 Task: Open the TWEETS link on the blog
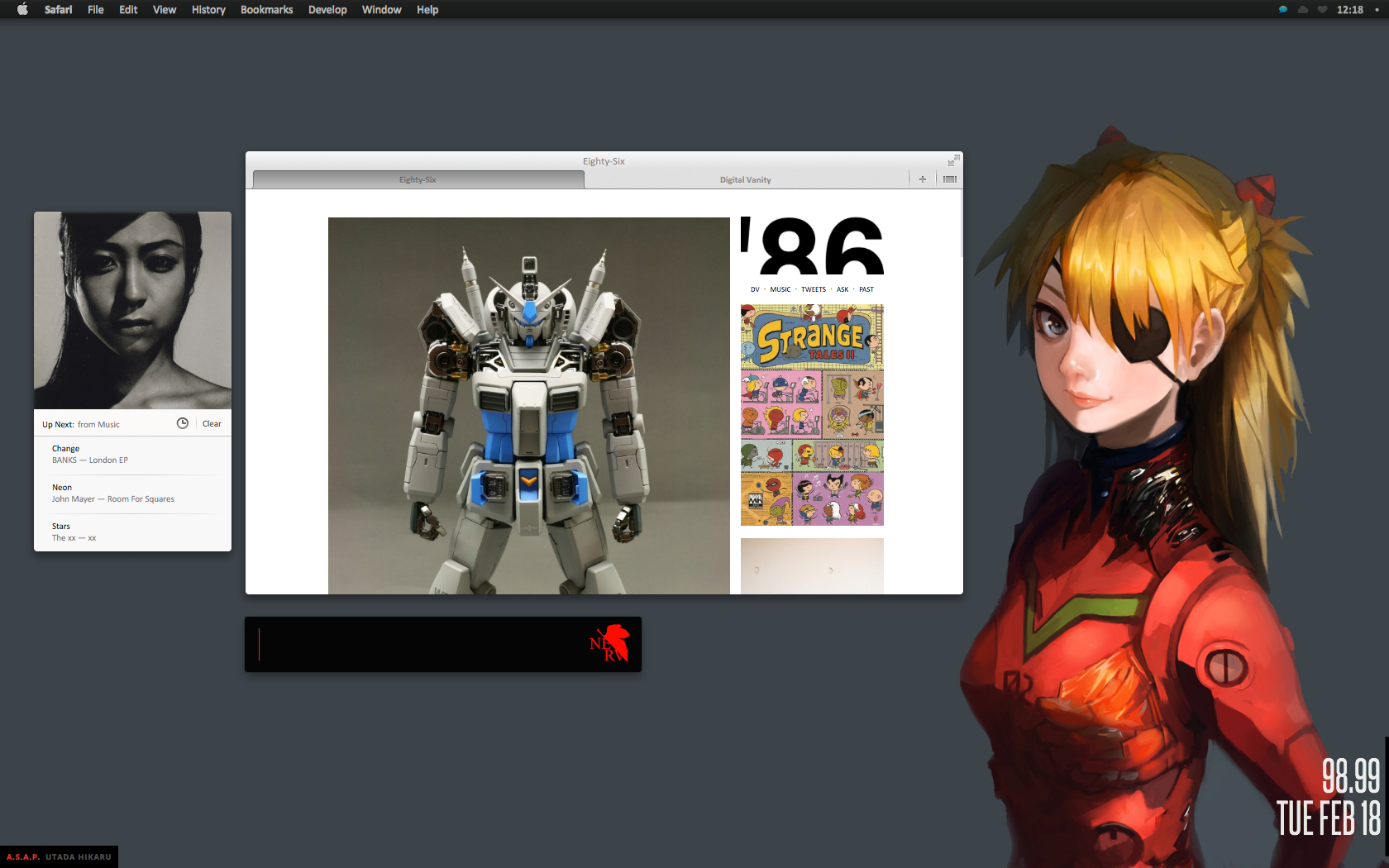click(x=814, y=289)
